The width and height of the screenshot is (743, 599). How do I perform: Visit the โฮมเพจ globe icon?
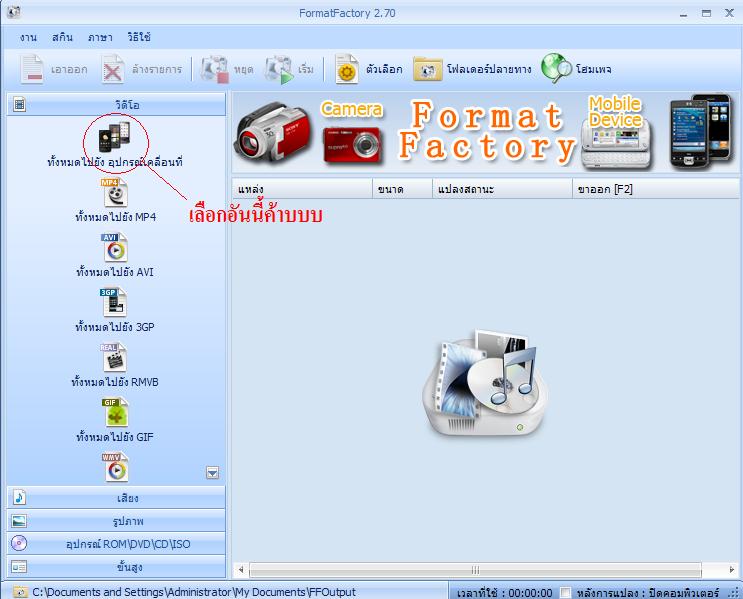pos(557,69)
